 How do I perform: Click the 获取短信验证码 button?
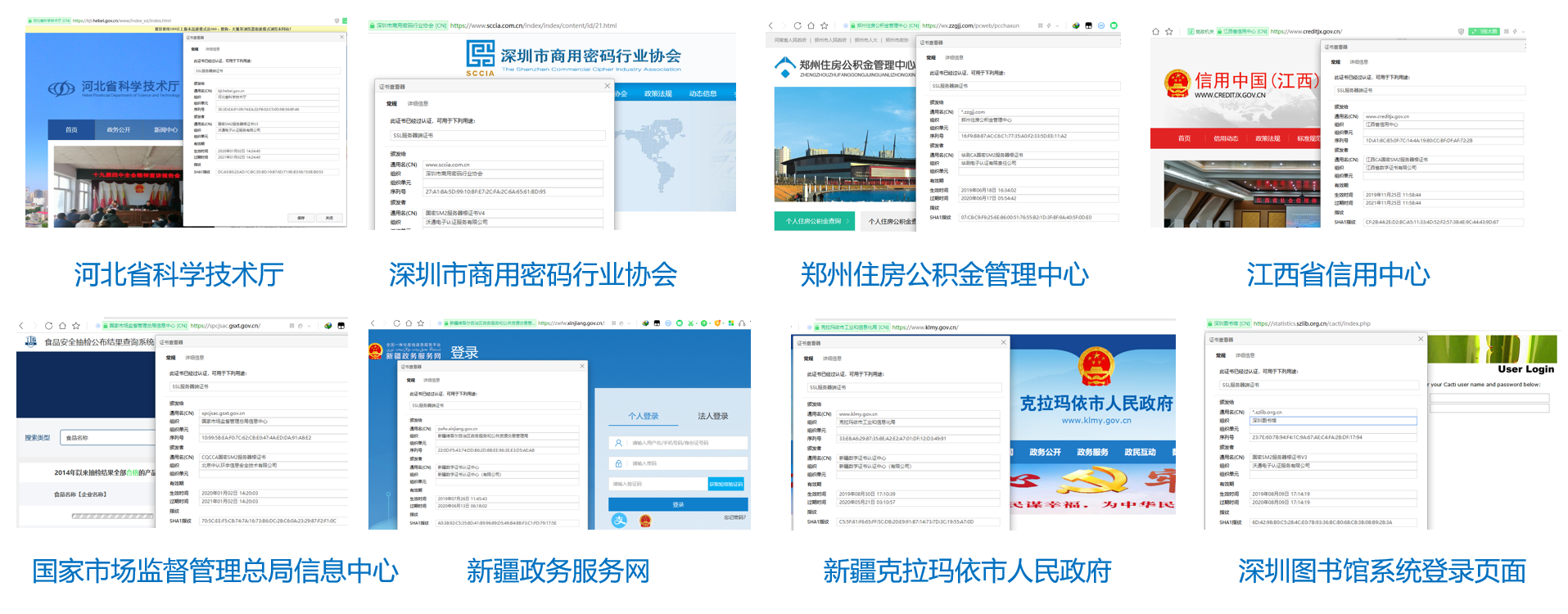(725, 484)
